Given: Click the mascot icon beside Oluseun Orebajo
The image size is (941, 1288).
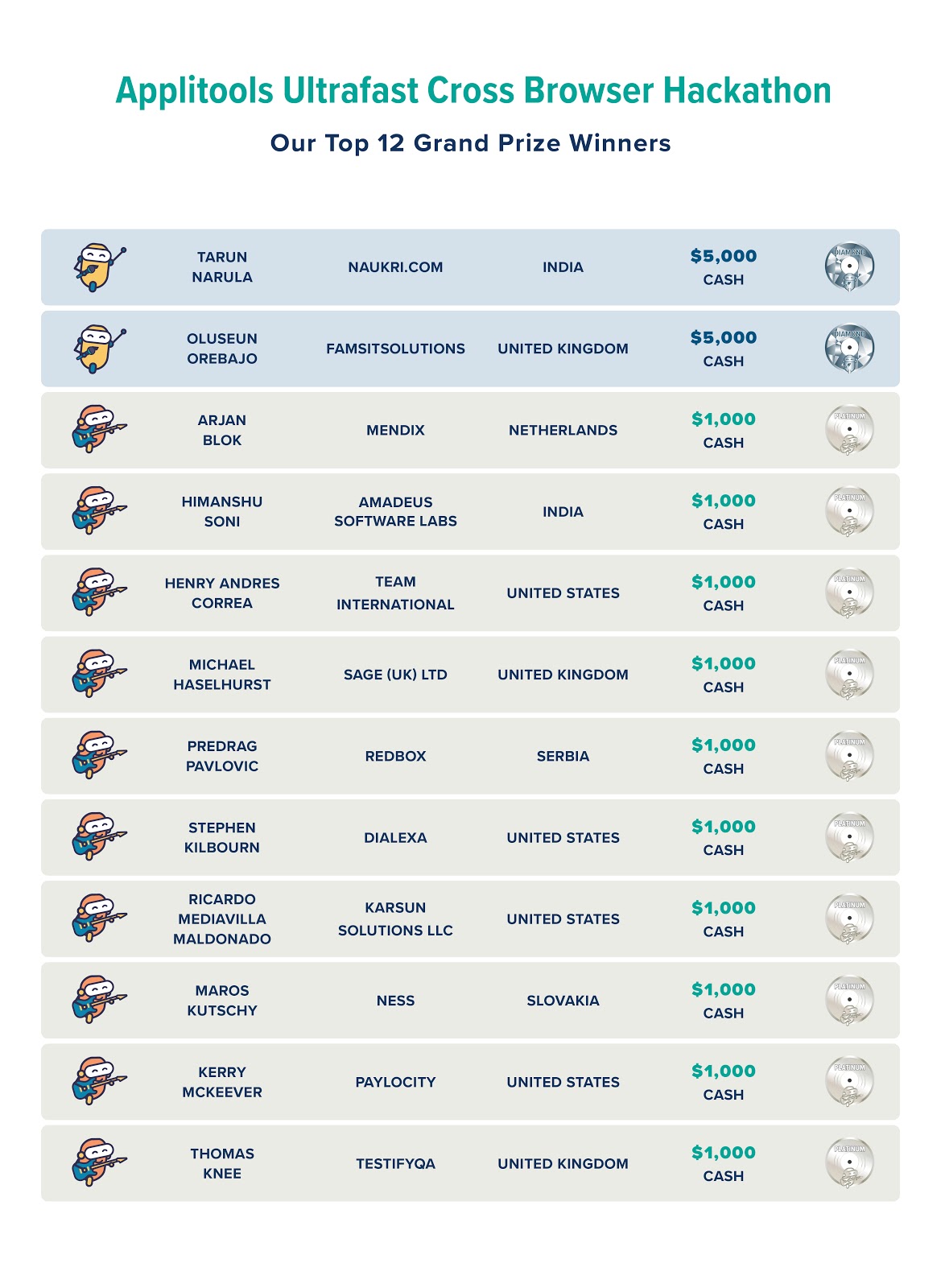Looking at the screenshot, I should click(97, 349).
